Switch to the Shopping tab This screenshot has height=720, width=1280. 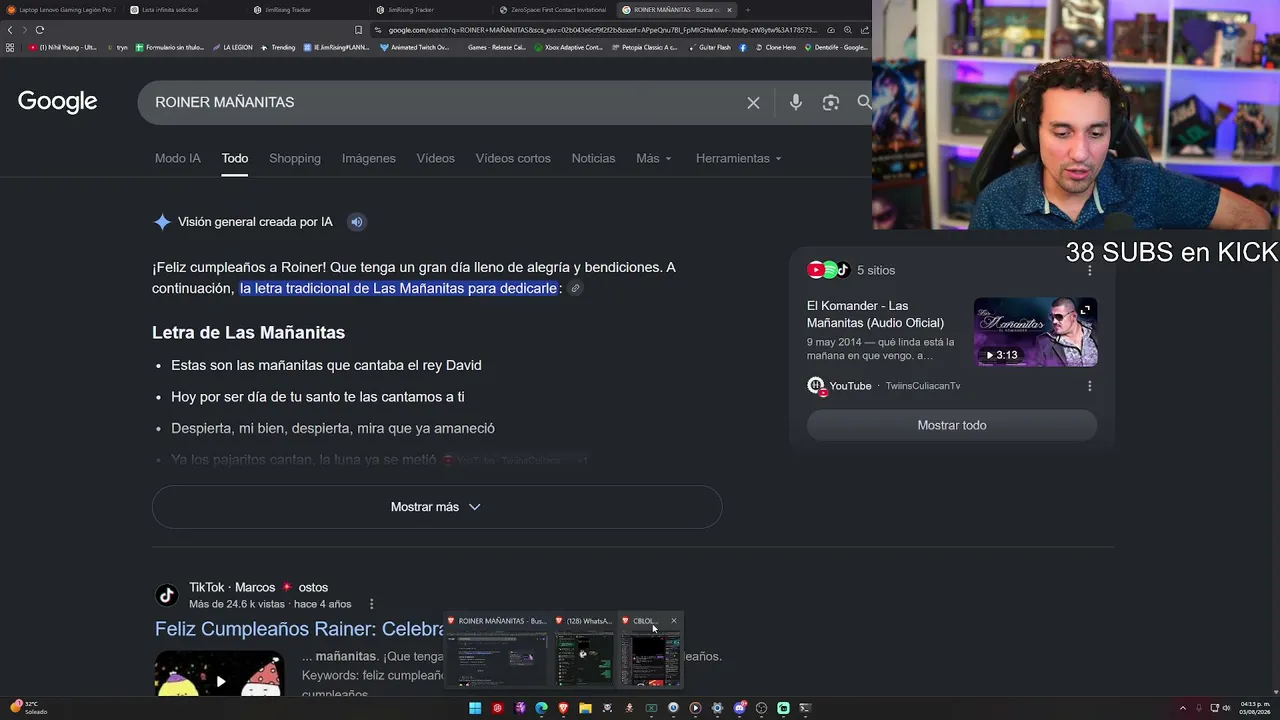tap(295, 158)
